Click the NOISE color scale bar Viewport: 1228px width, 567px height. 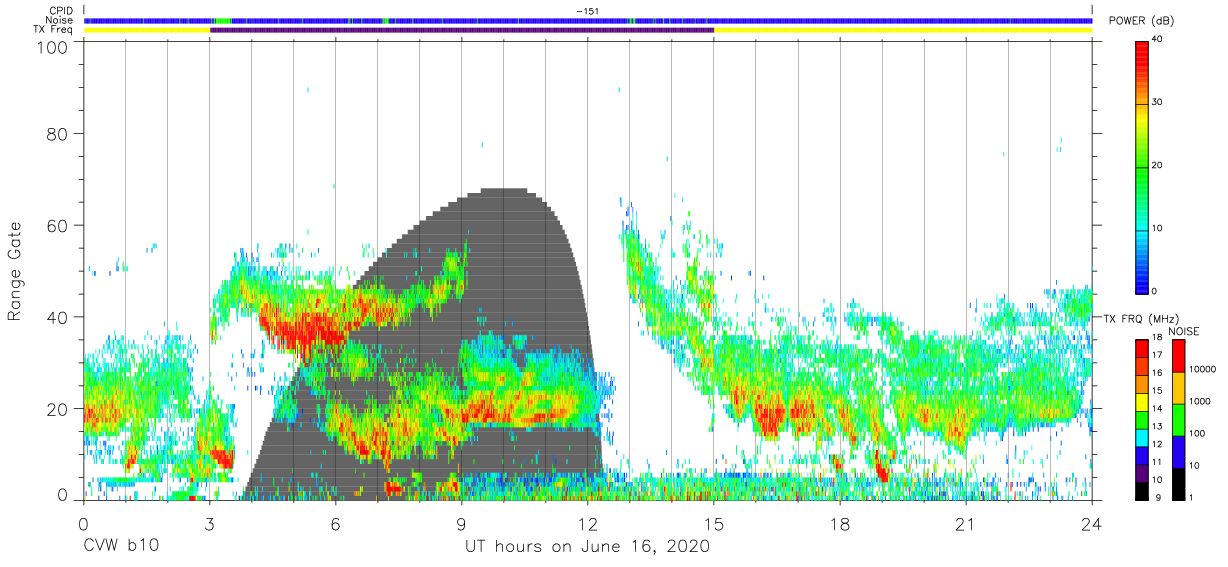click(x=1178, y=420)
